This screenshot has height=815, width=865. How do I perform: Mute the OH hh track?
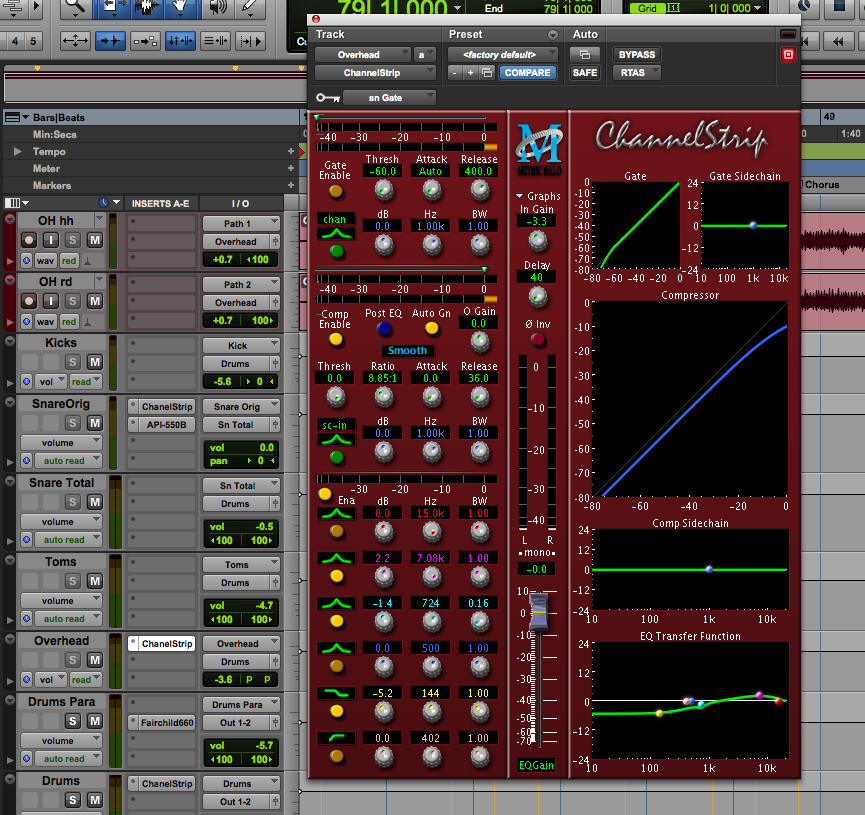pyautogui.click(x=95, y=240)
